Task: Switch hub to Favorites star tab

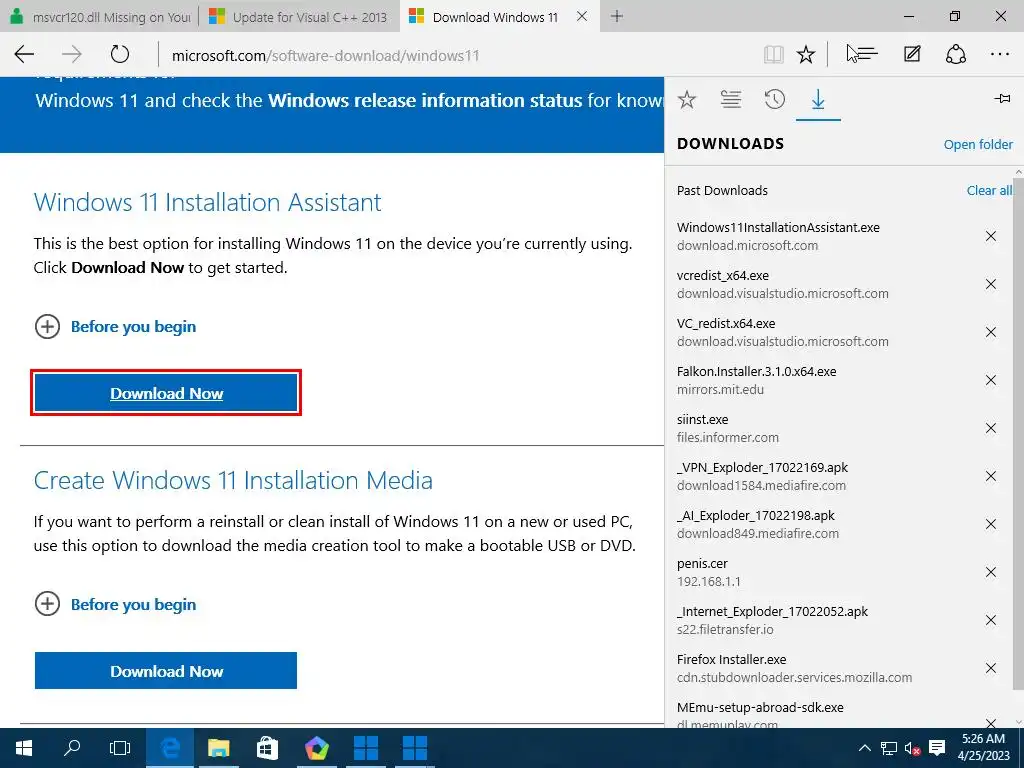Action: pos(687,100)
